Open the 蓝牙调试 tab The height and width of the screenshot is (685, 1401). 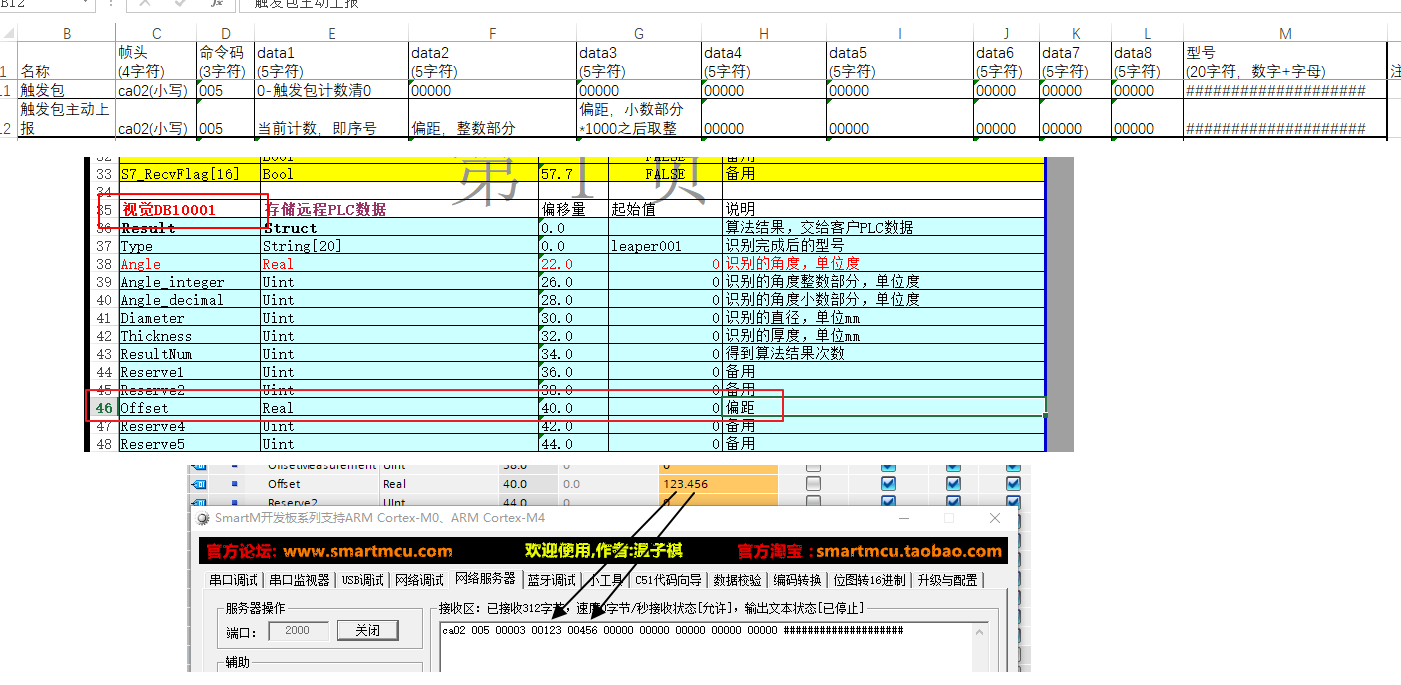551,580
